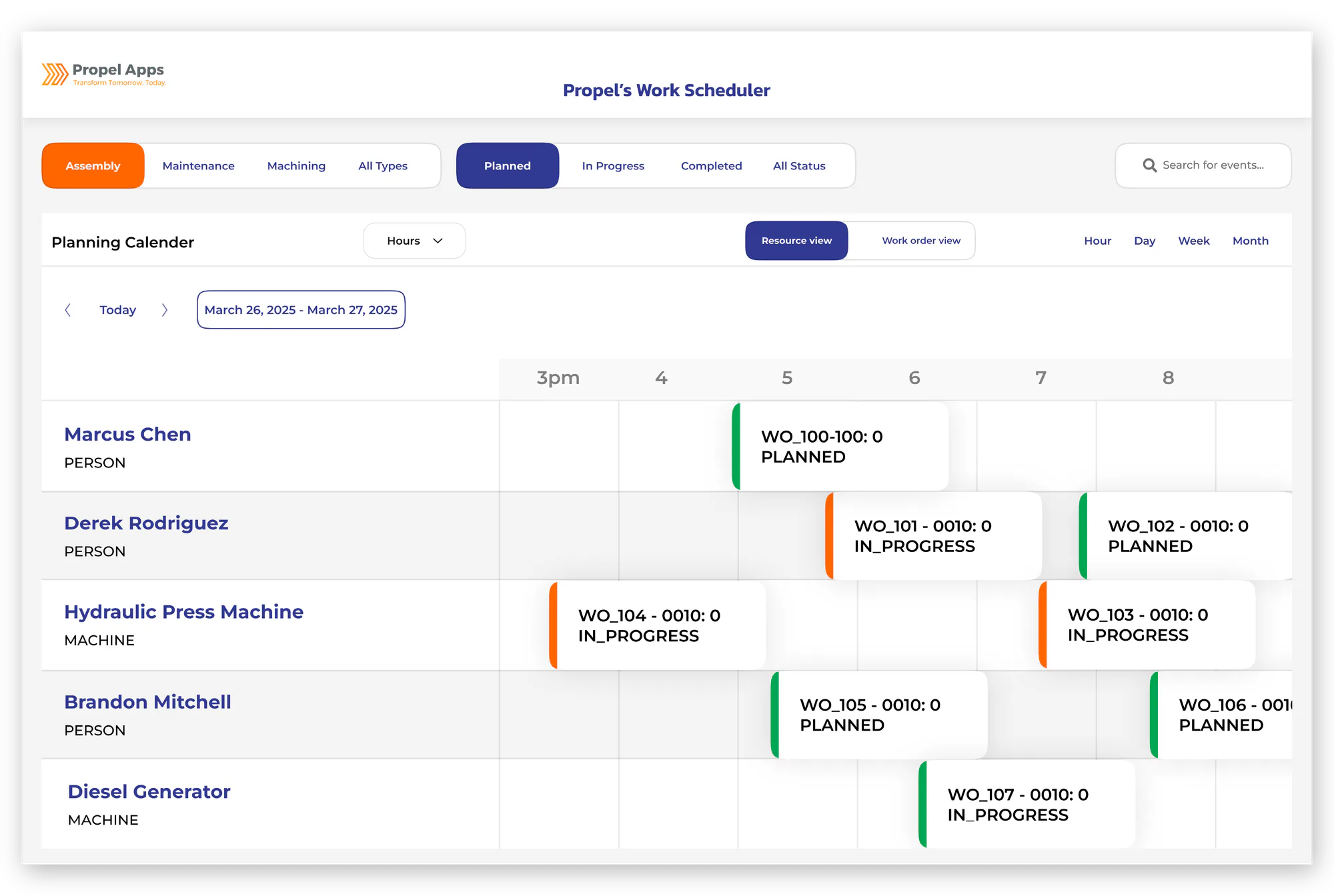Switch calendar to Day scale
Image resolution: width=1334 pixels, height=896 pixels.
point(1145,241)
